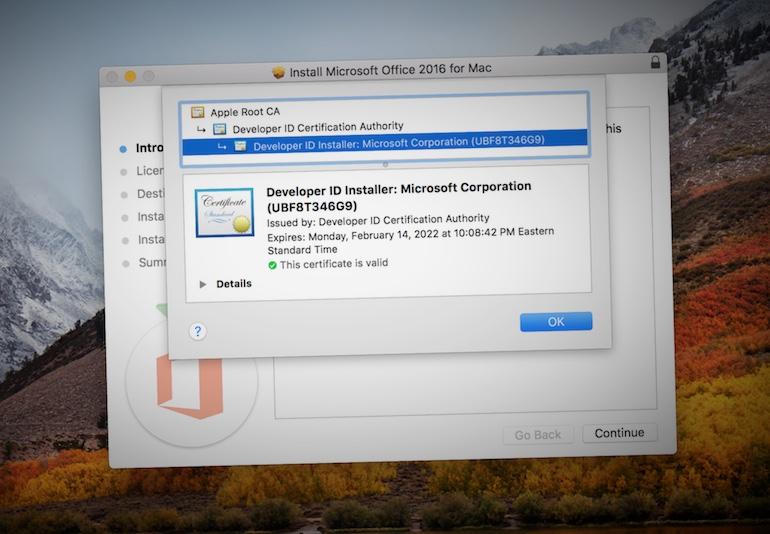The image size is (770, 534).
Task: Click the OK button
Action: click(556, 322)
